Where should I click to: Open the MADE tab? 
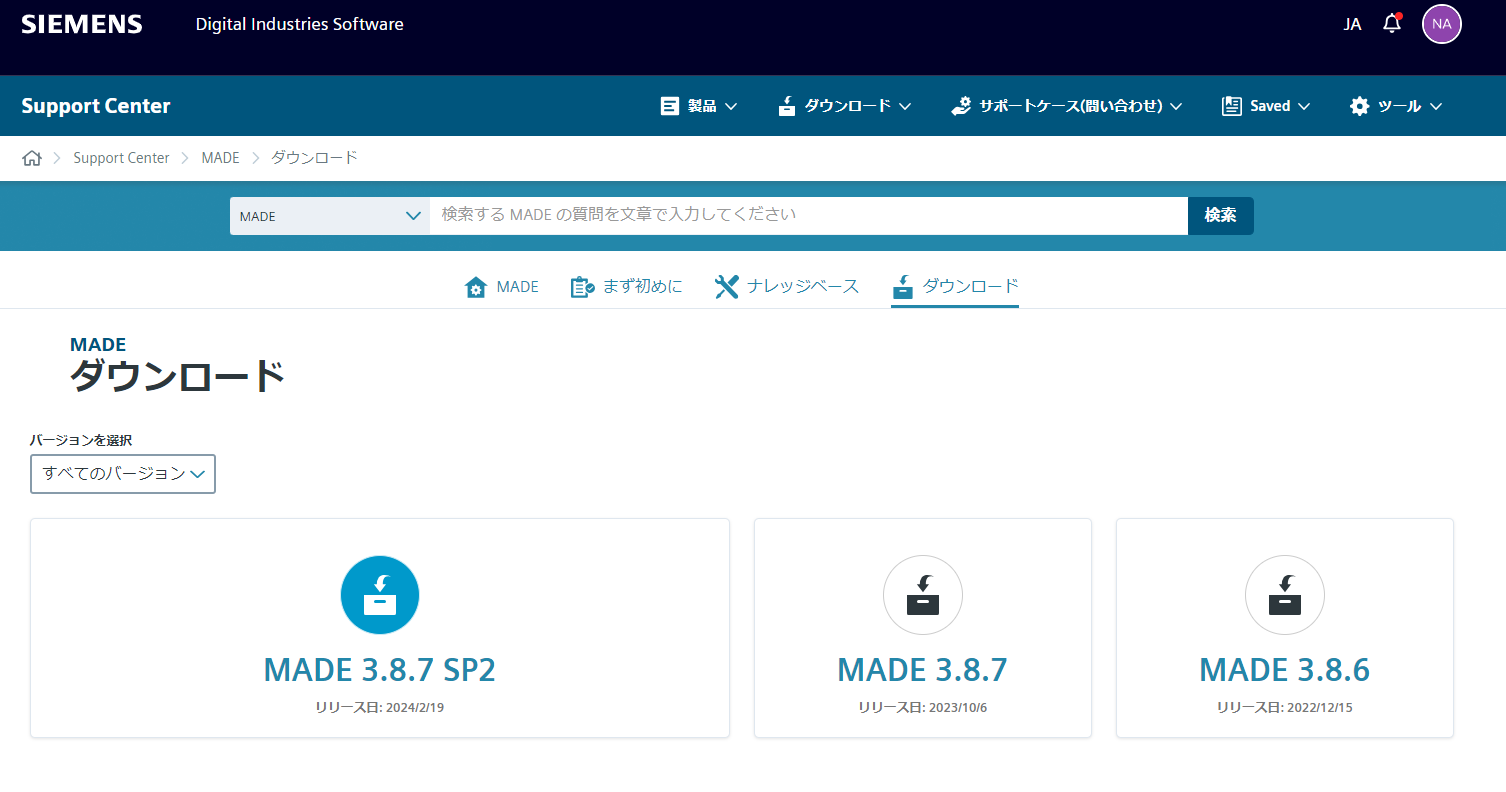(x=502, y=287)
